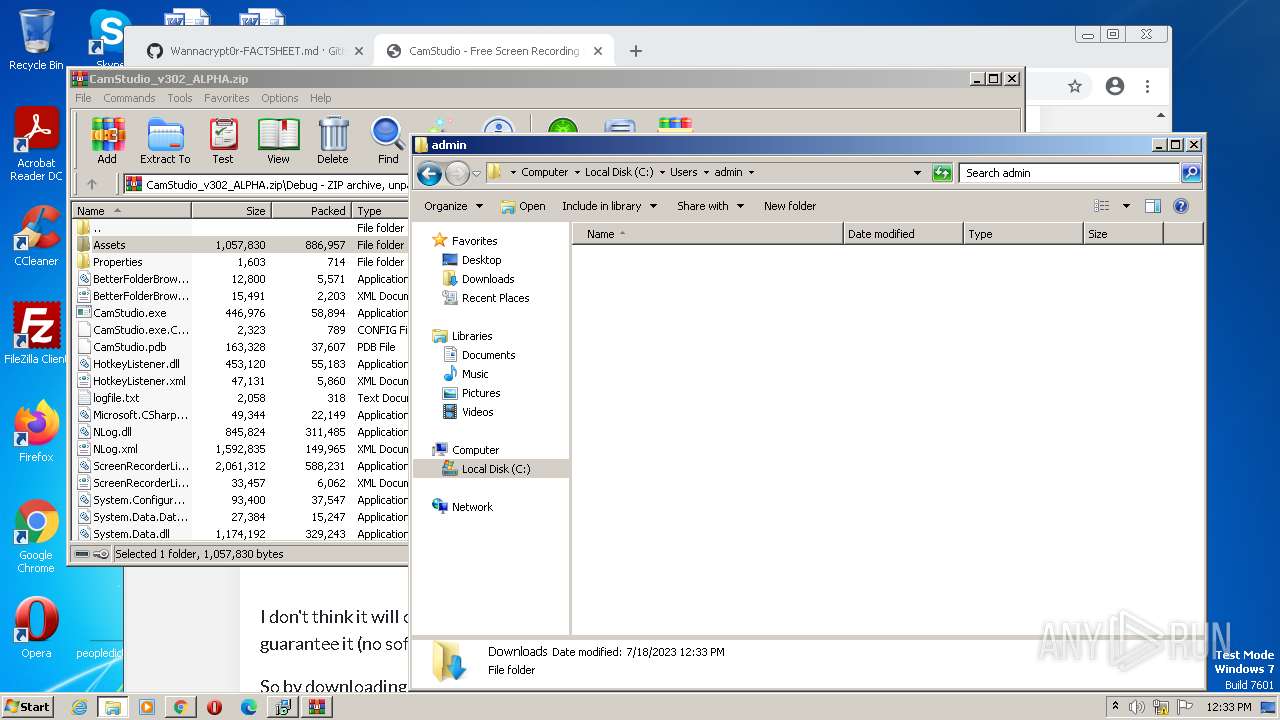This screenshot has width=1280, height=720.
Task: Show hidden tray icons arrow
Action: pos(1115,707)
